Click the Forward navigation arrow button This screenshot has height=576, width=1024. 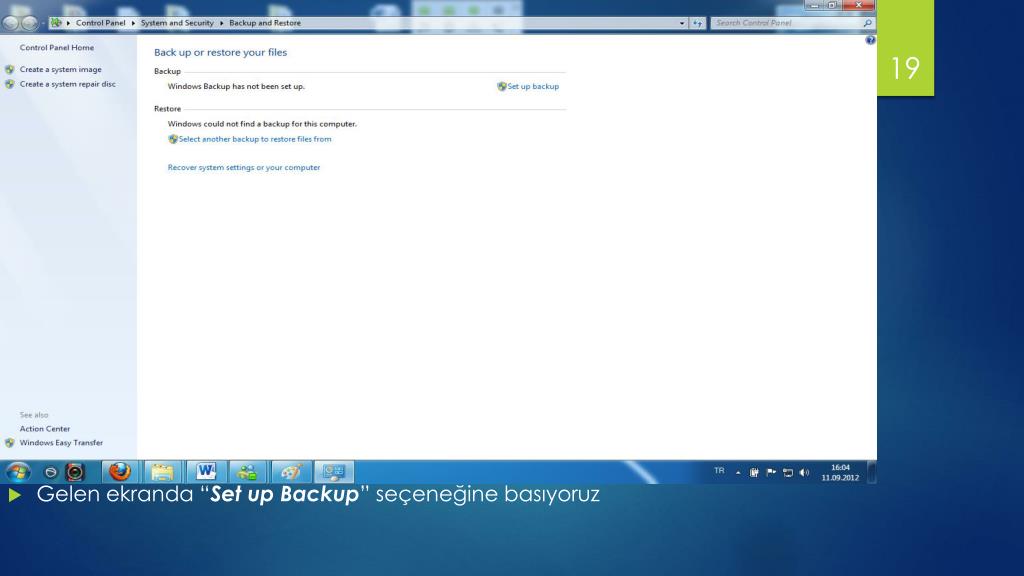coord(29,23)
